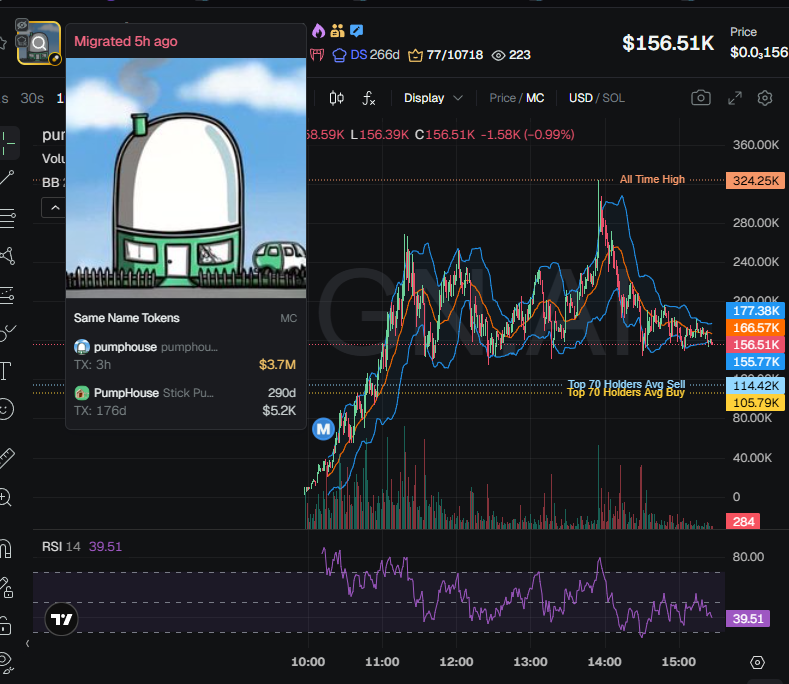This screenshot has width=789, height=684.
Task: Select the brush drawing tool
Action: [7, 332]
